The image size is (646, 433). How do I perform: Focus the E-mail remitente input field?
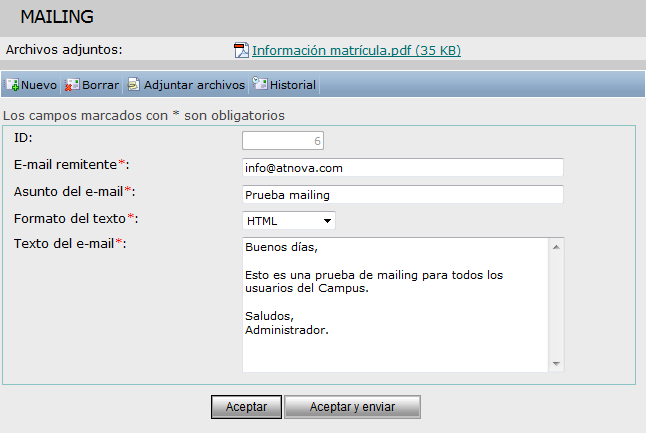[403, 168]
